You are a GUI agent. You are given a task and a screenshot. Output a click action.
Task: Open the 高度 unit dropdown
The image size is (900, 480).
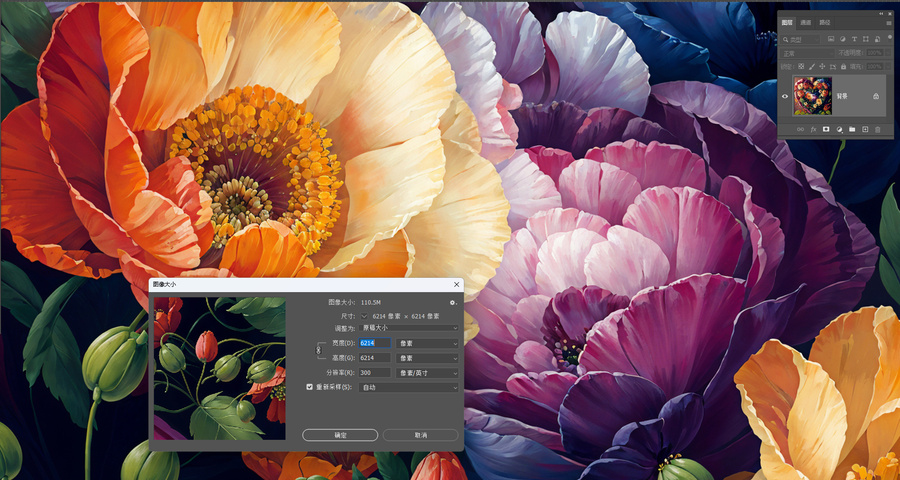click(x=428, y=358)
